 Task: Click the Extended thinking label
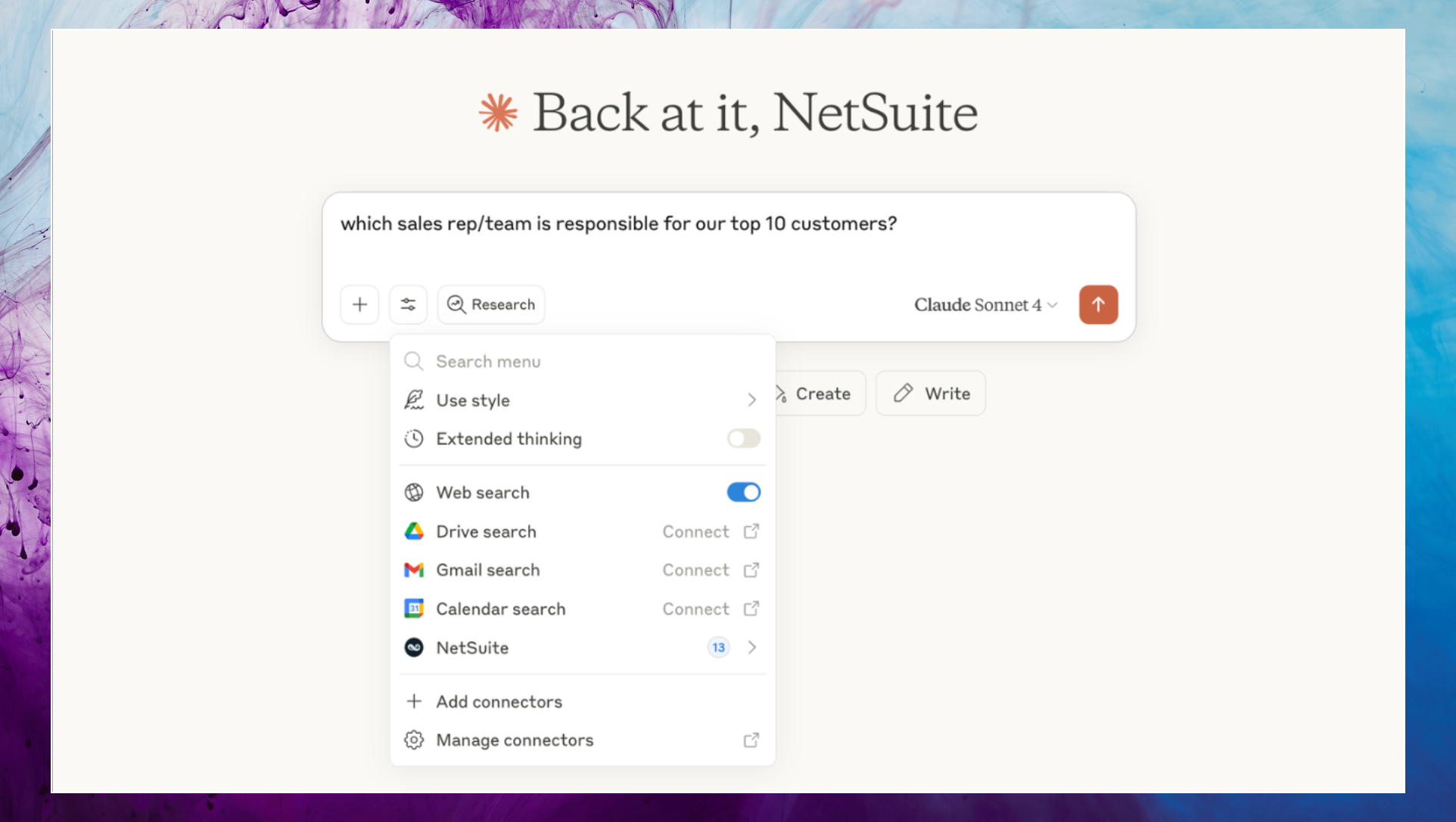pyautogui.click(x=509, y=438)
